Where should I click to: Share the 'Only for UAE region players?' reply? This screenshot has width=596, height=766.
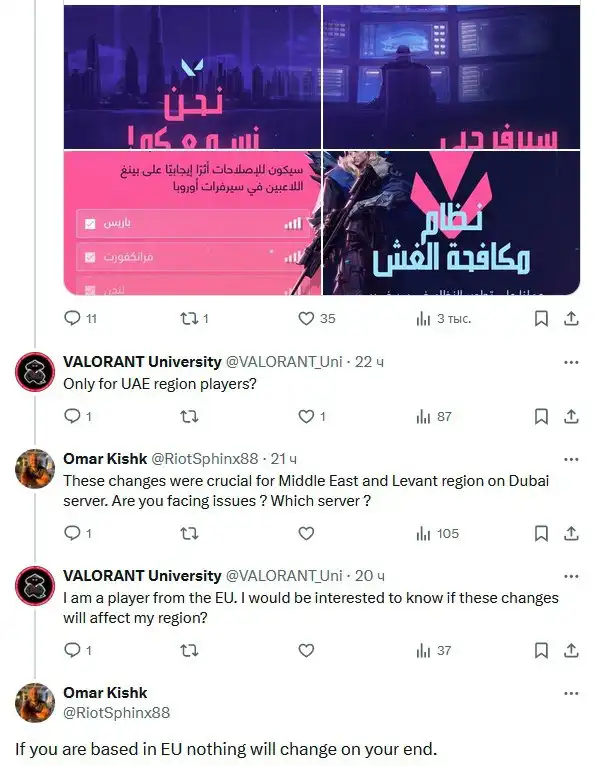571,416
